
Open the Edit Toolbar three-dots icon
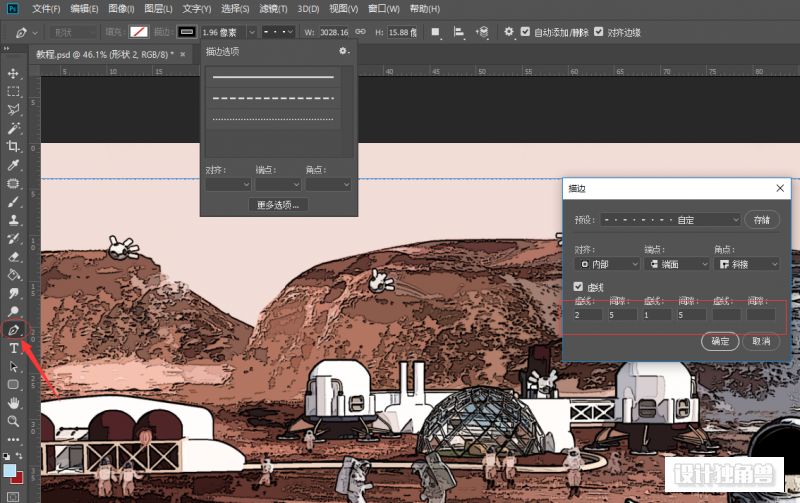tap(13, 439)
